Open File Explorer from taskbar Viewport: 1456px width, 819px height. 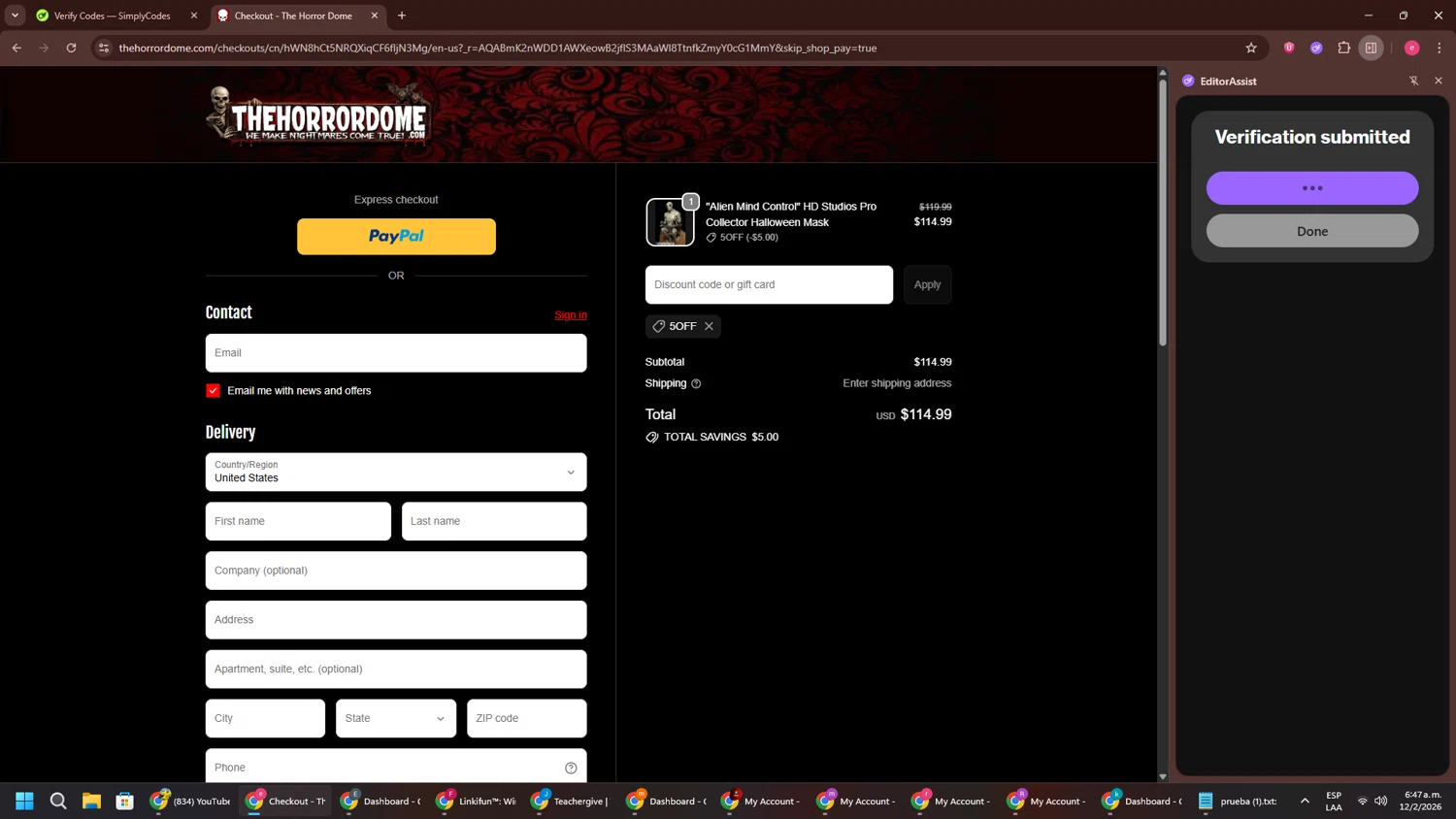tap(91, 801)
